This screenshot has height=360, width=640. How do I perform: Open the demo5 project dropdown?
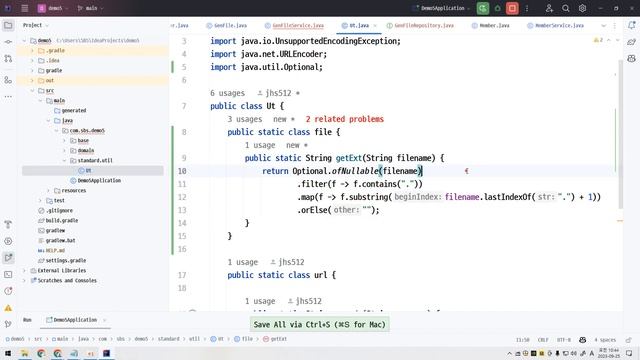click(53, 8)
